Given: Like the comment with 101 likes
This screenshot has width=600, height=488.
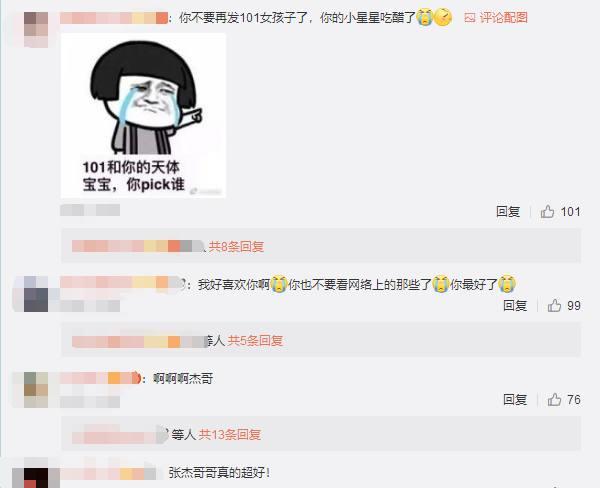Looking at the screenshot, I should 547,211.
